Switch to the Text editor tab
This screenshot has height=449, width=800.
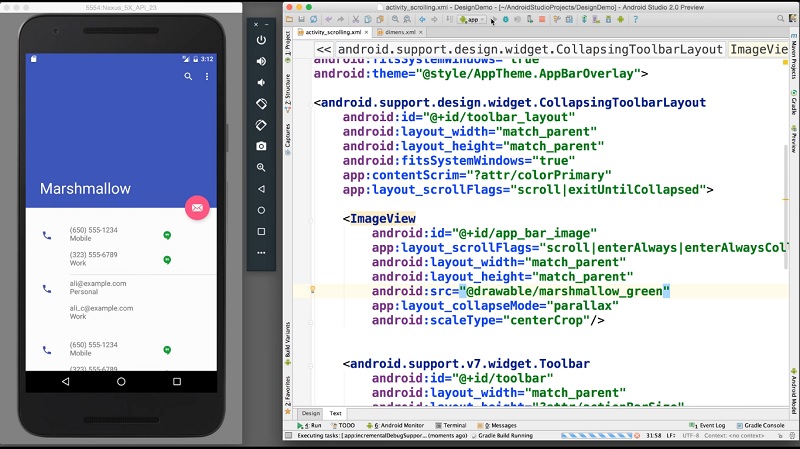(335, 413)
